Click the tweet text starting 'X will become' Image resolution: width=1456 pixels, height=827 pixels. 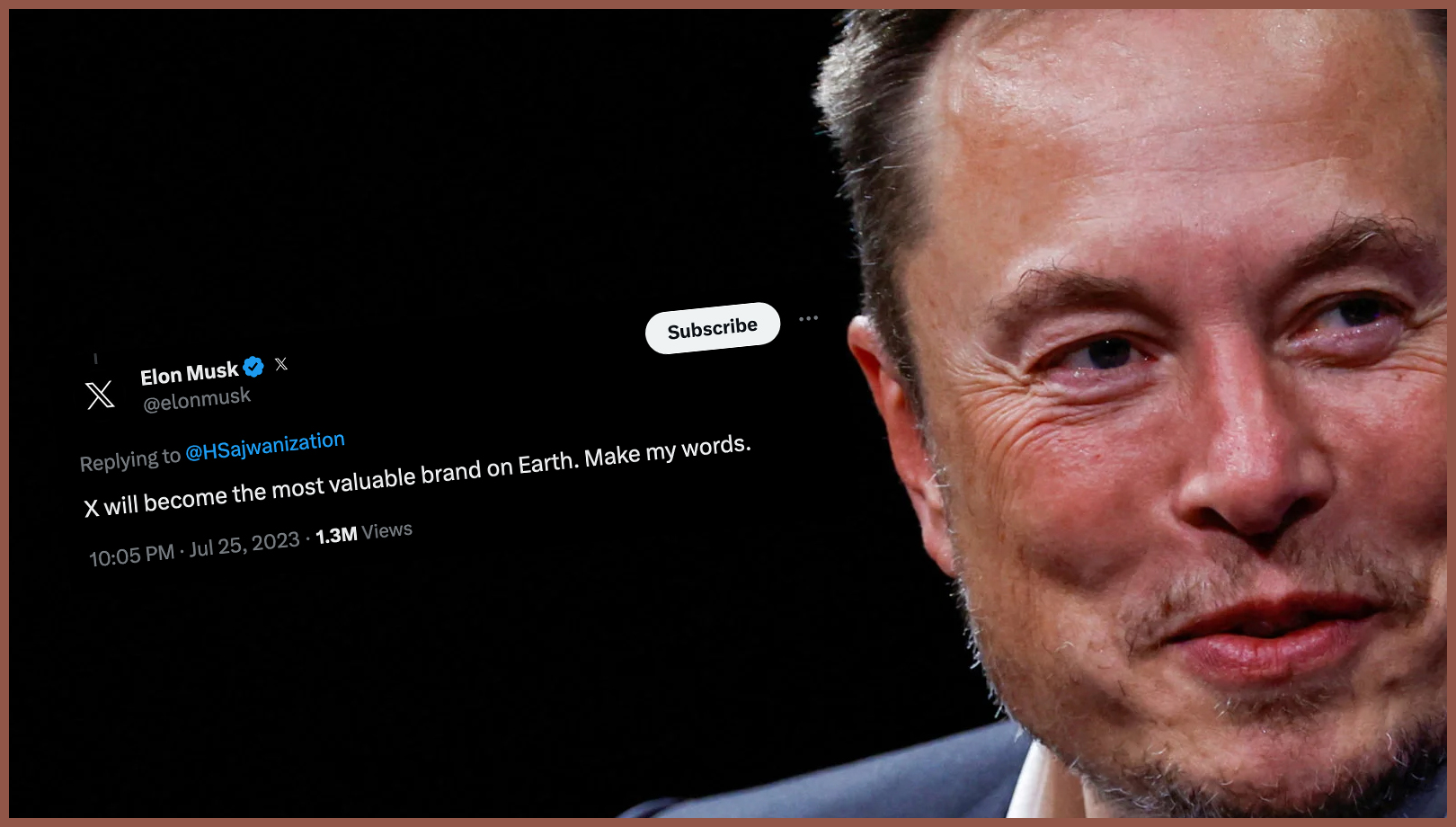pyautogui.click(x=417, y=476)
